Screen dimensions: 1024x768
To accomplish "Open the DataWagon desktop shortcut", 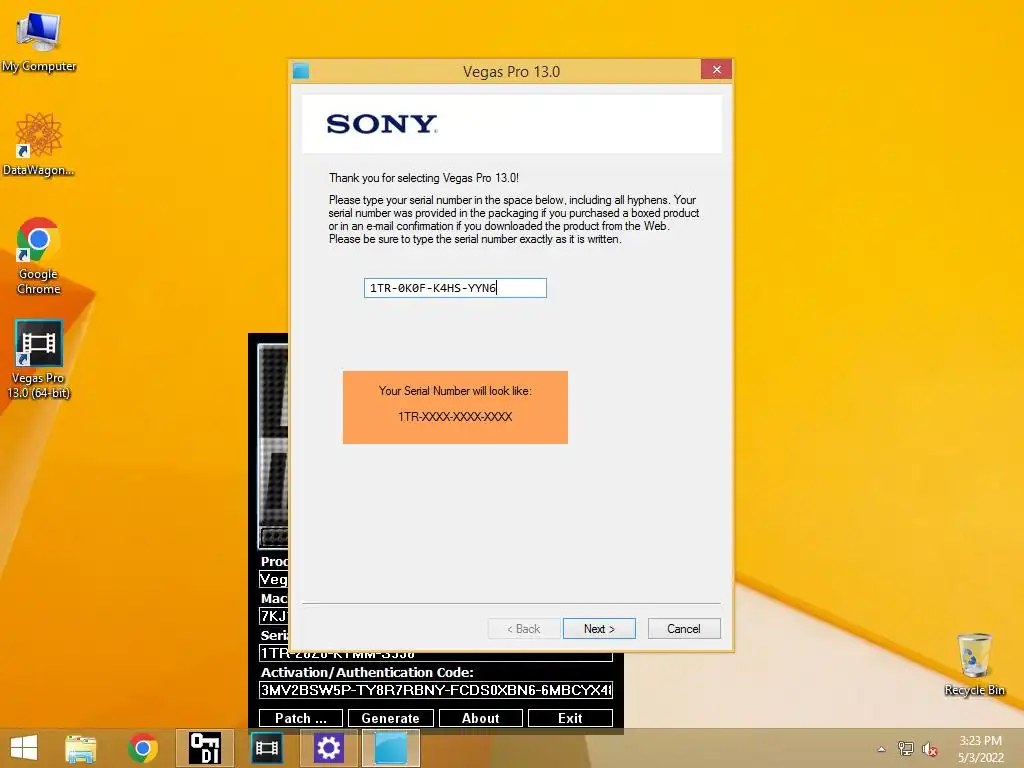I will [x=39, y=145].
